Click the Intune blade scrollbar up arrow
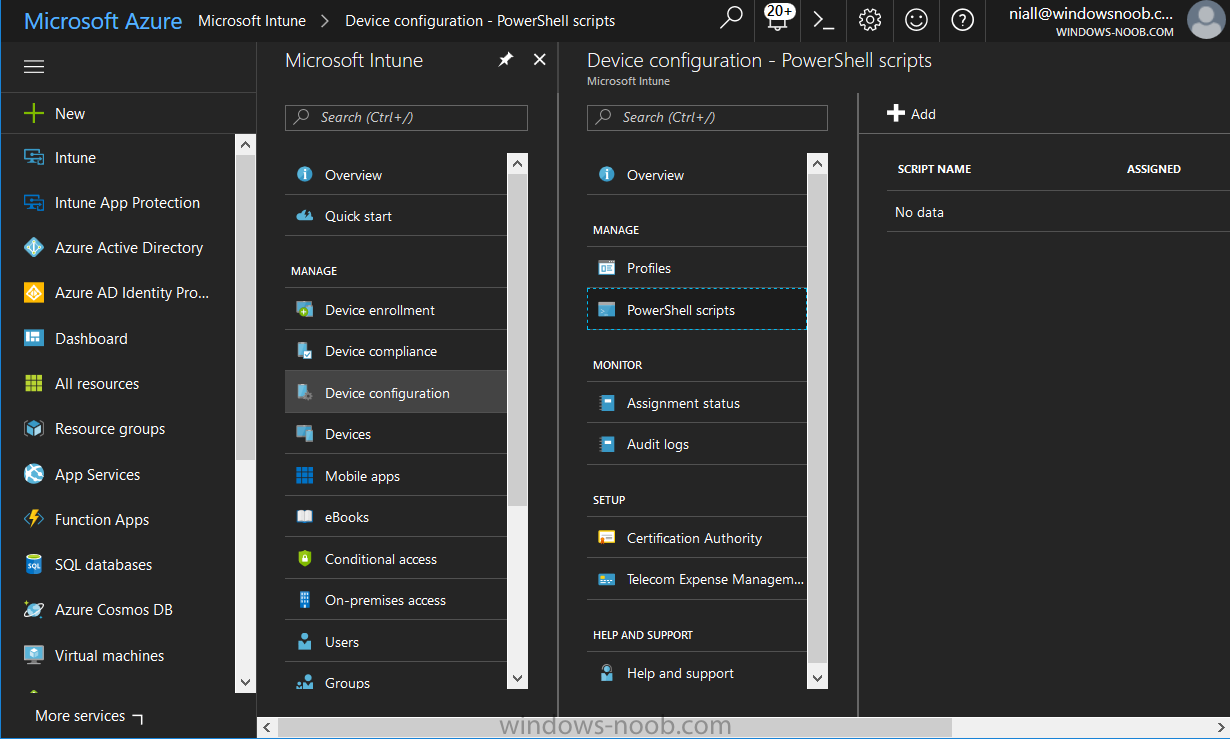This screenshot has width=1230, height=740. click(x=517, y=164)
